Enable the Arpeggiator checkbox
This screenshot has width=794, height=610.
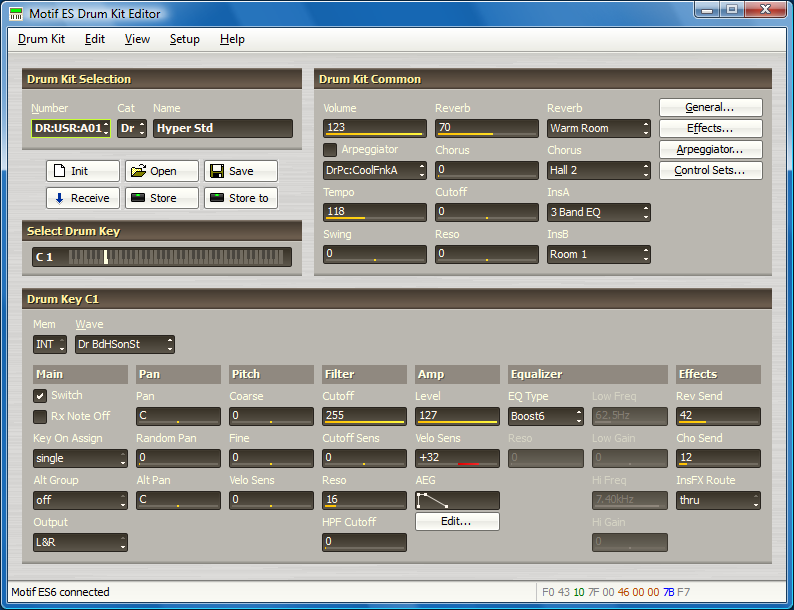[x=330, y=150]
